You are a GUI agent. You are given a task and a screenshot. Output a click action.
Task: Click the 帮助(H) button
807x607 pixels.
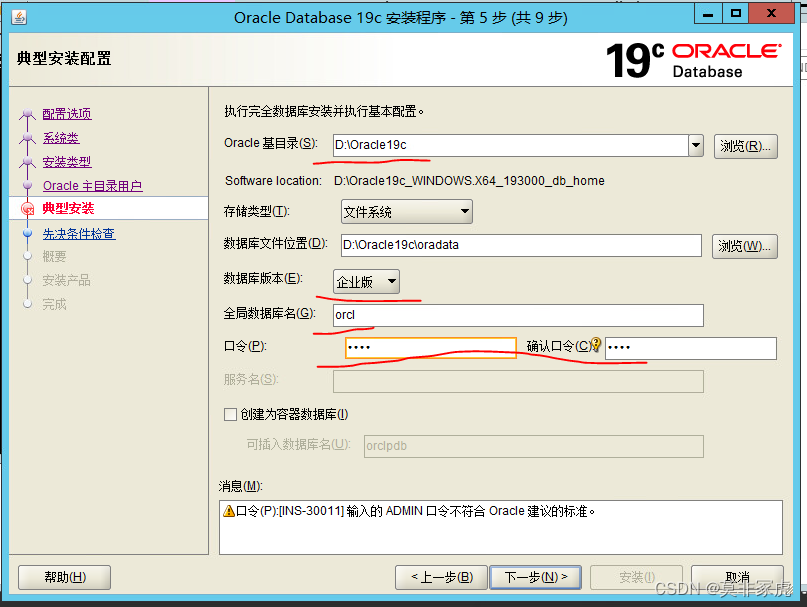coord(64,577)
